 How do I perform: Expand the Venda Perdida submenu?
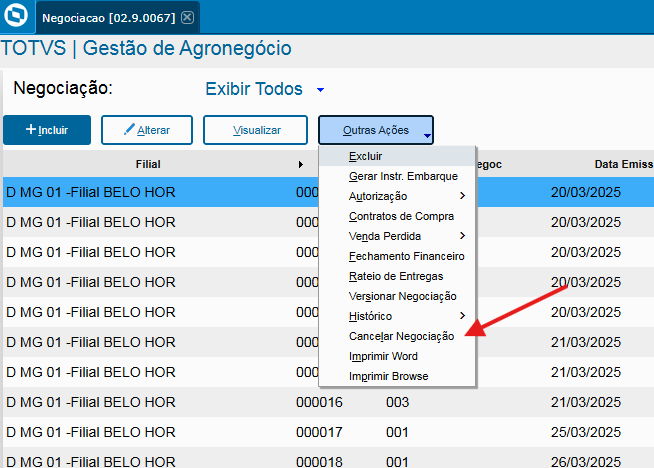tap(397, 237)
